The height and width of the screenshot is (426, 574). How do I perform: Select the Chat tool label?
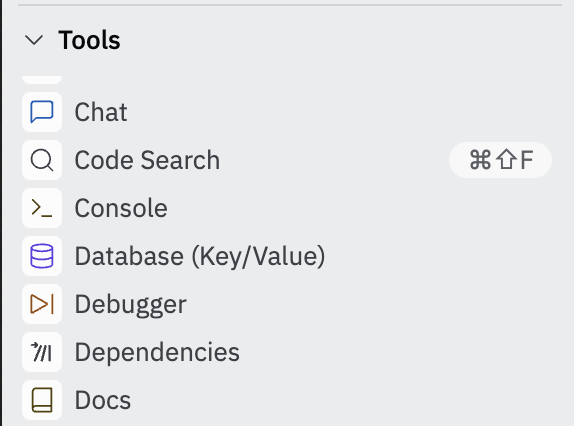[x=101, y=112]
